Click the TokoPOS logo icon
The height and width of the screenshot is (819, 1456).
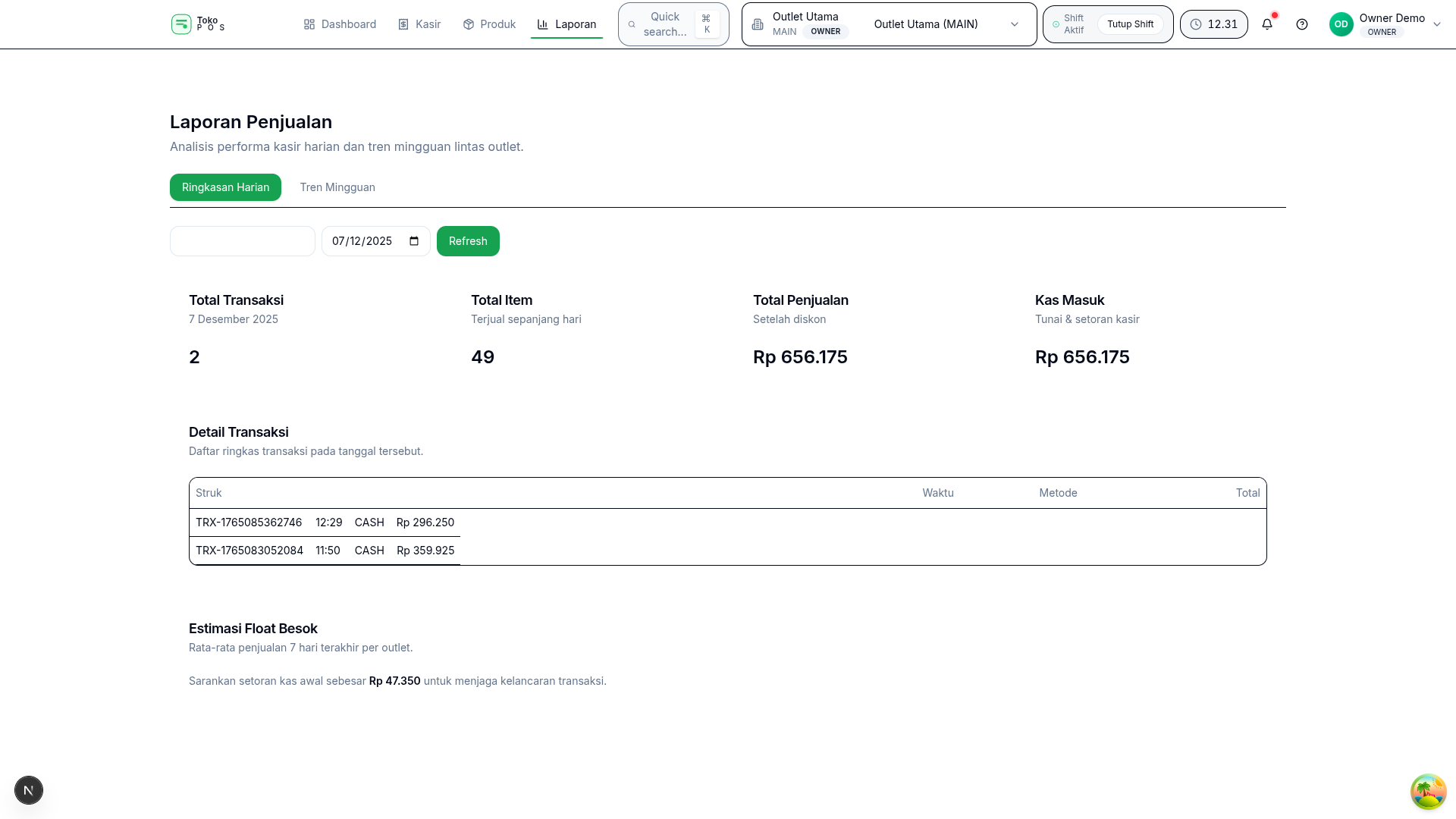coord(181,24)
